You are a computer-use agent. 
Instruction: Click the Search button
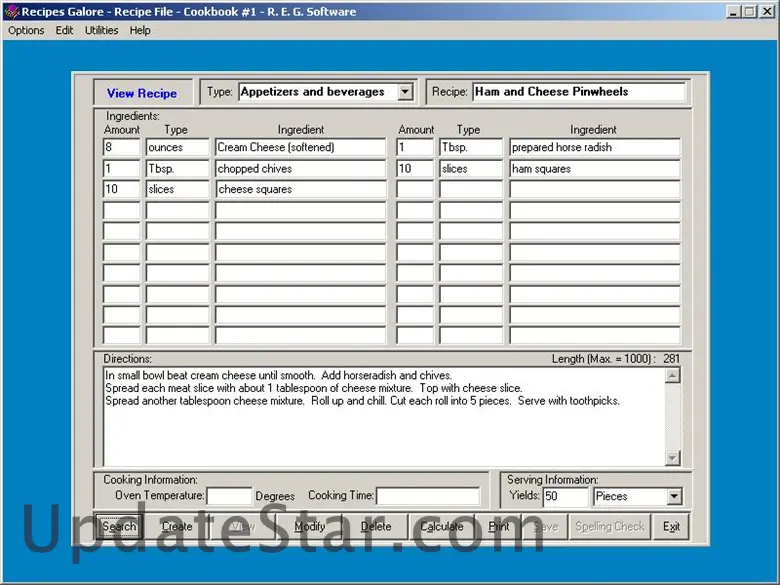coord(119,526)
